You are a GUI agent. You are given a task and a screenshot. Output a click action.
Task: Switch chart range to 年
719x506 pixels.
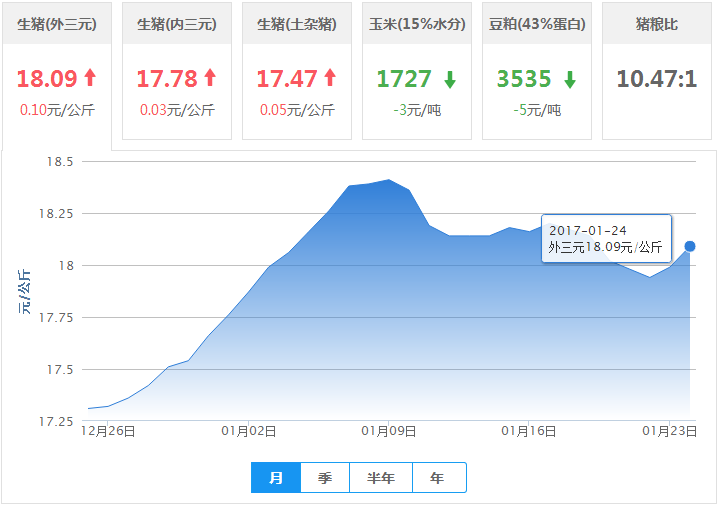(x=439, y=478)
